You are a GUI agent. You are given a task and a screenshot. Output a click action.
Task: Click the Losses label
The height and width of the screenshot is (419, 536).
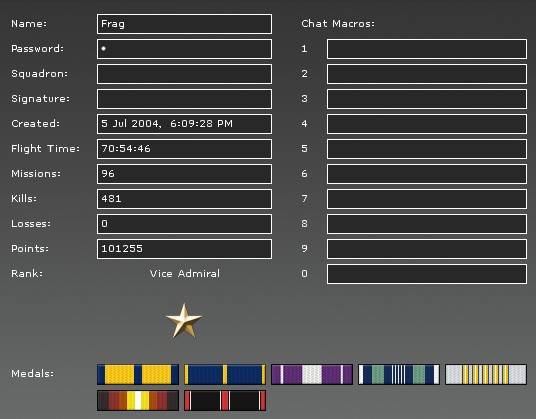click(31, 224)
